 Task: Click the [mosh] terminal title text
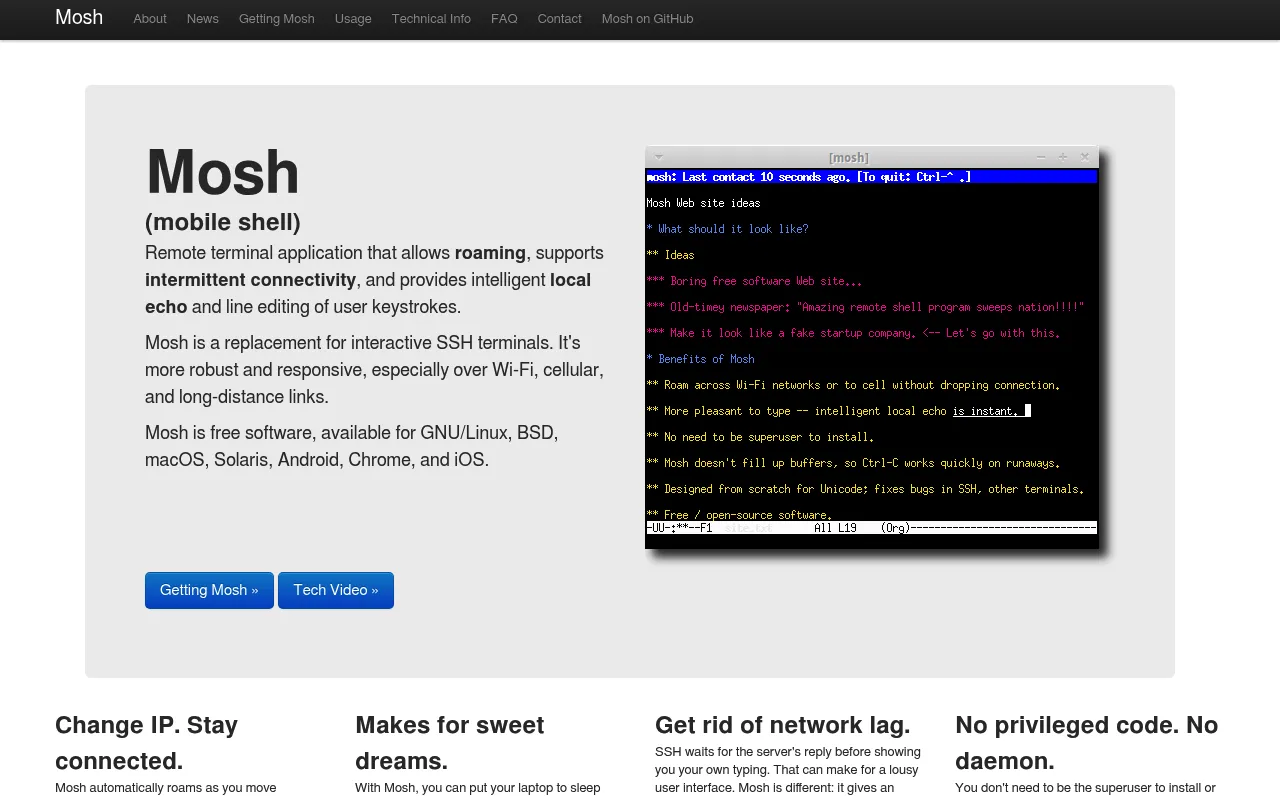coord(849,158)
